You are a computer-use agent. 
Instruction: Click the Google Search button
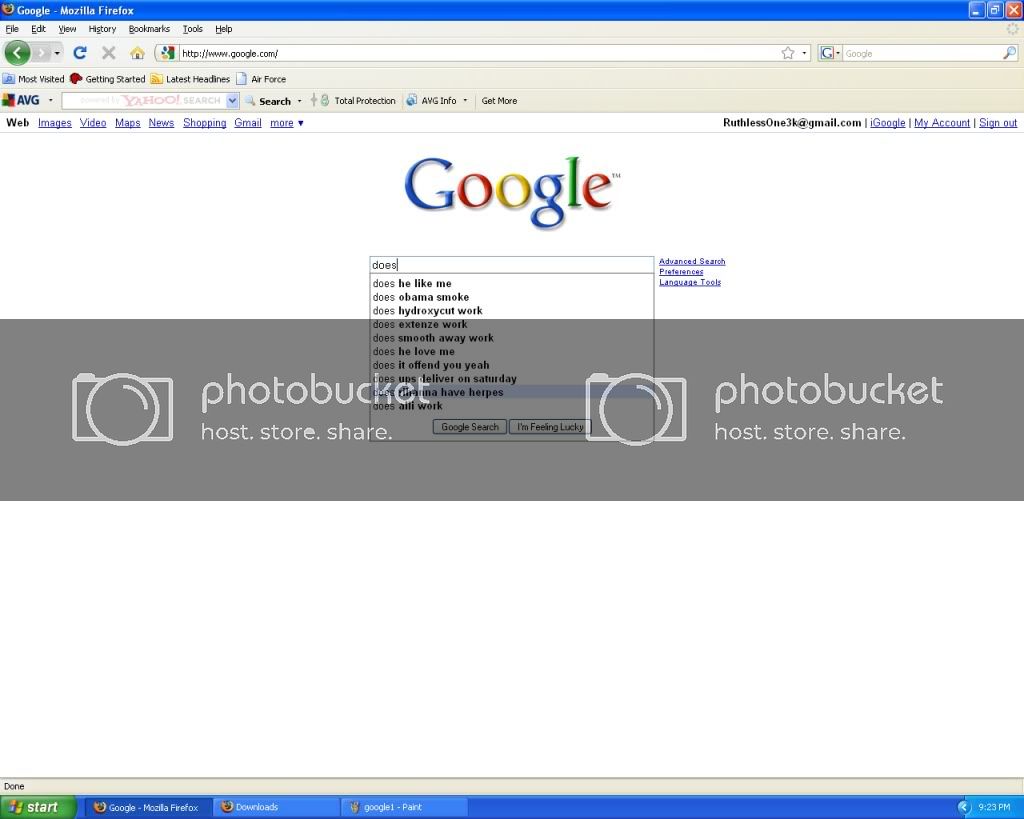point(470,426)
